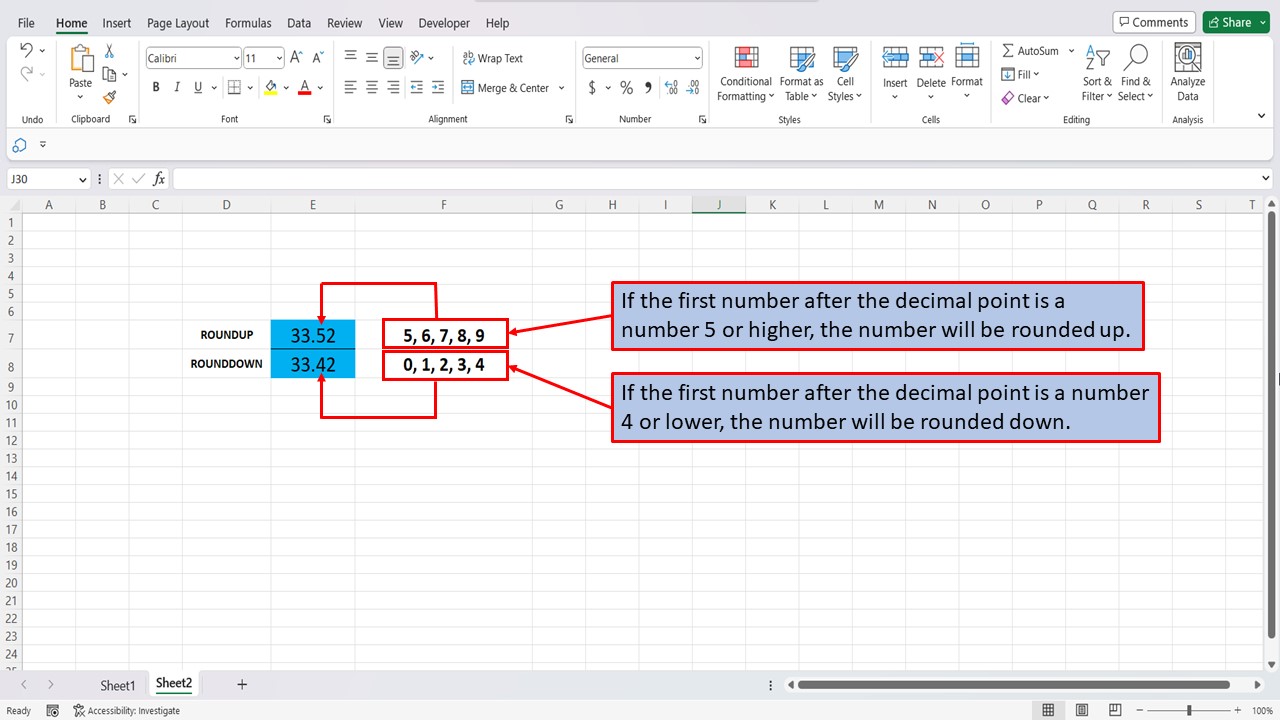Switch to Sheet1
Screen dimensions: 1280x720
117,684
